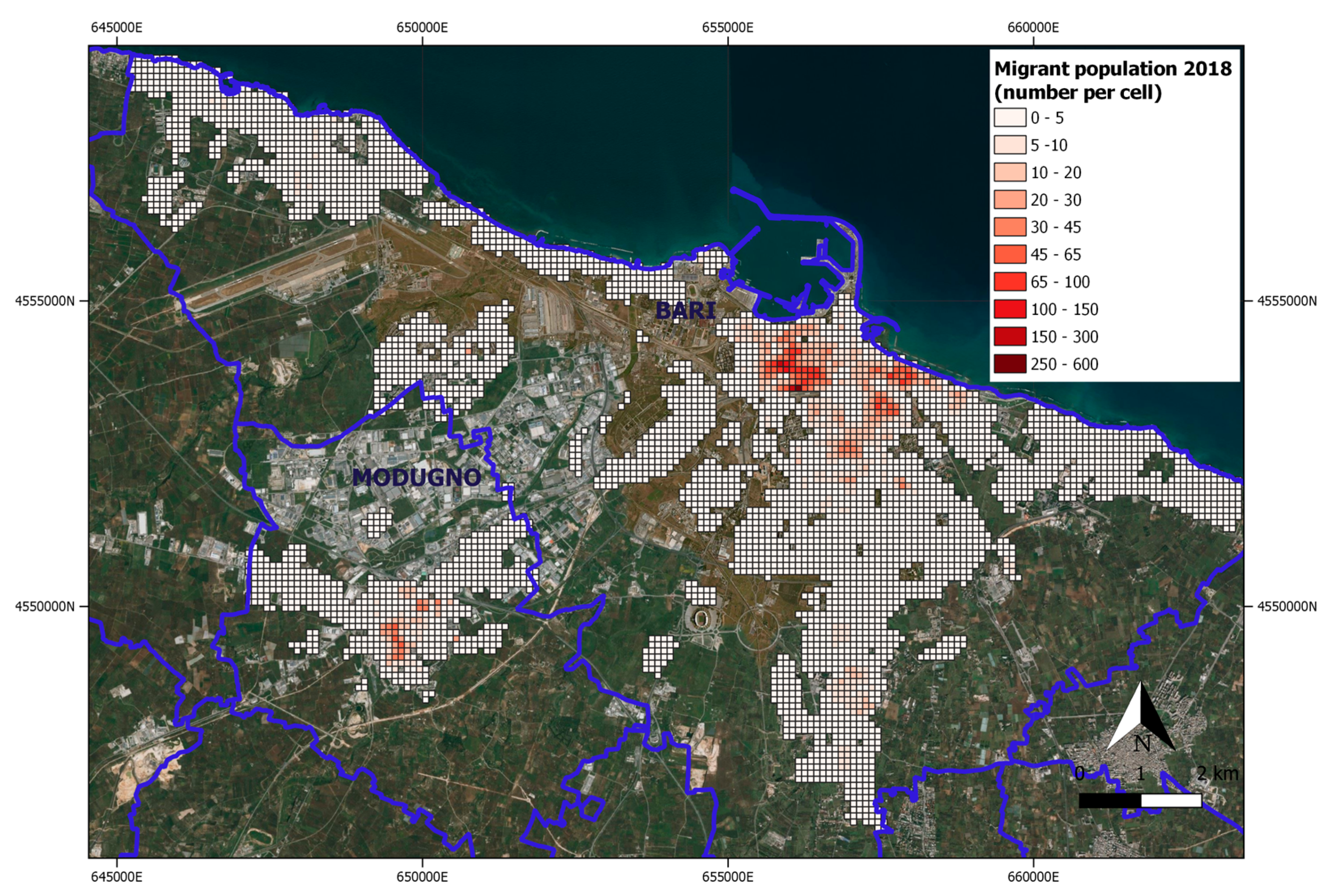Viewport: 1334px width, 896px height.
Task: Click the left 4555000N coordinate label
Action: [45, 300]
